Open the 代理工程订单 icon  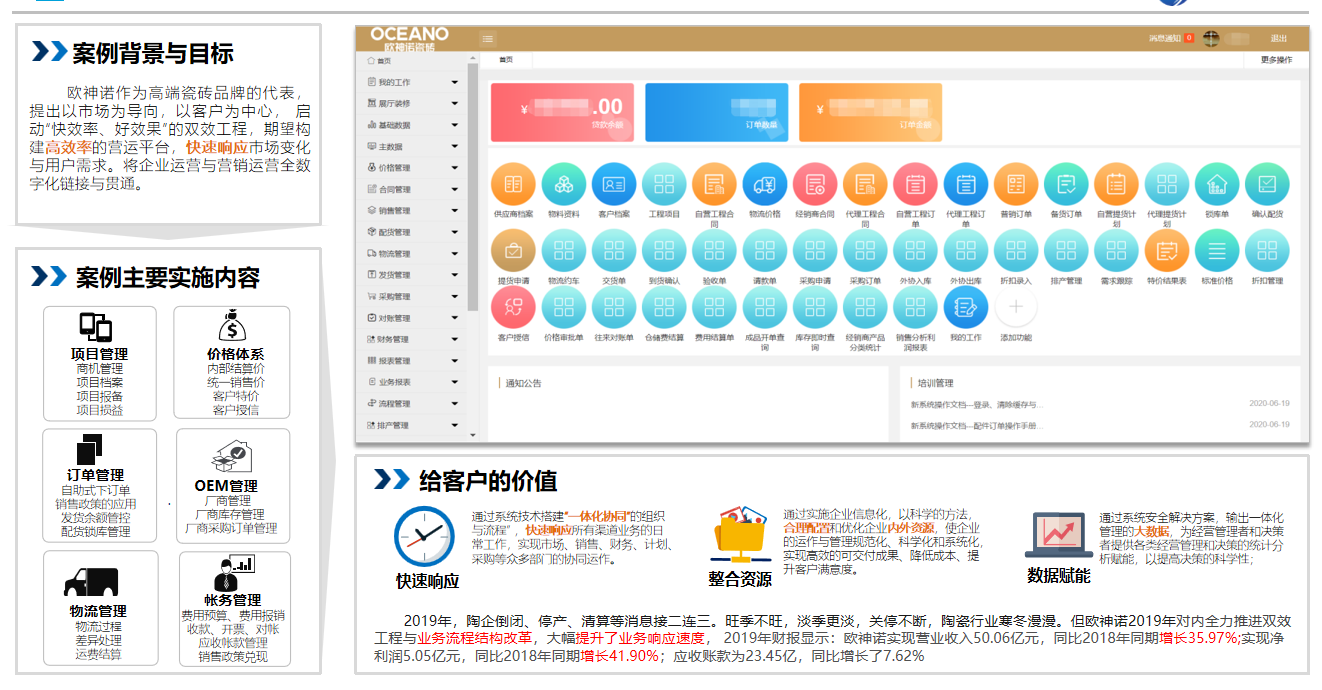click(966, 184)
